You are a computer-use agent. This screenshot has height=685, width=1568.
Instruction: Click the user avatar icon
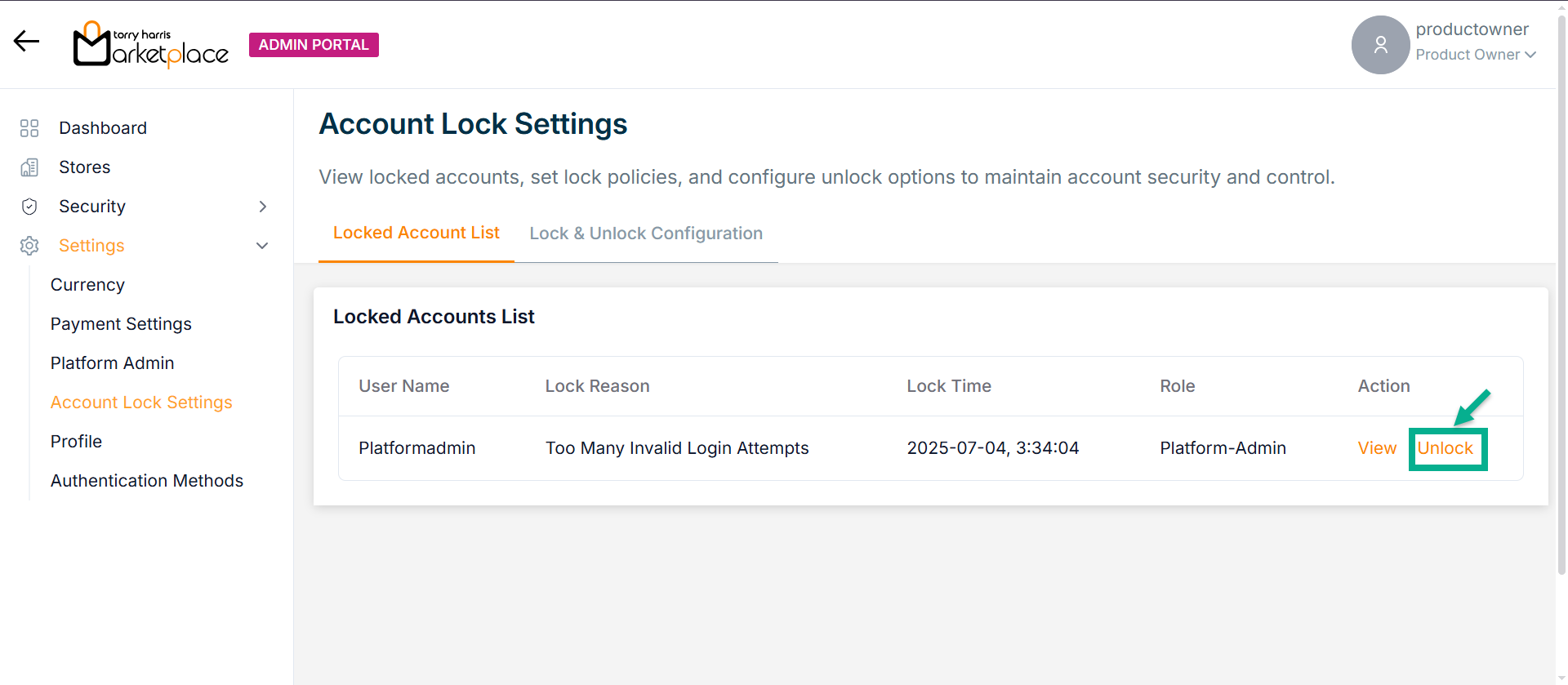1380,45
